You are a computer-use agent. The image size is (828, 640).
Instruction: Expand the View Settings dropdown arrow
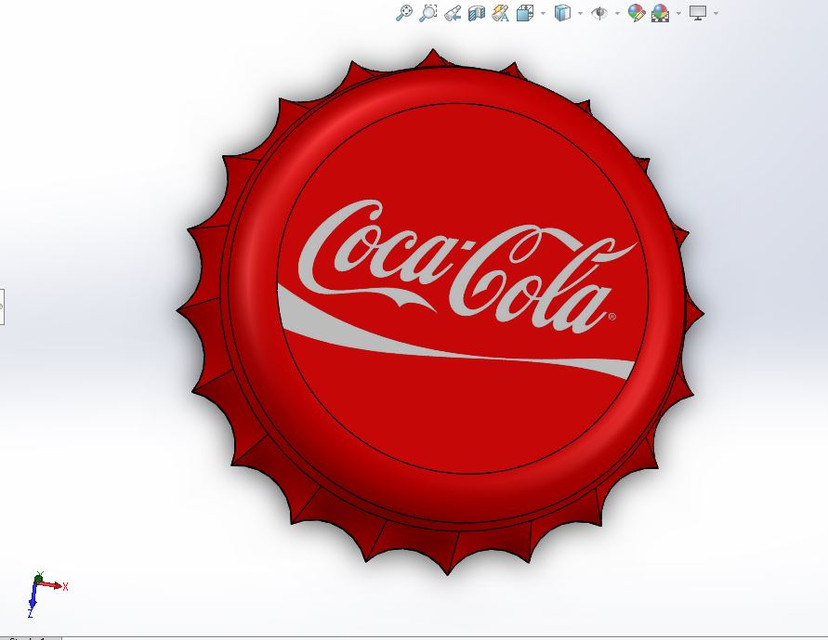pos(714,13)
